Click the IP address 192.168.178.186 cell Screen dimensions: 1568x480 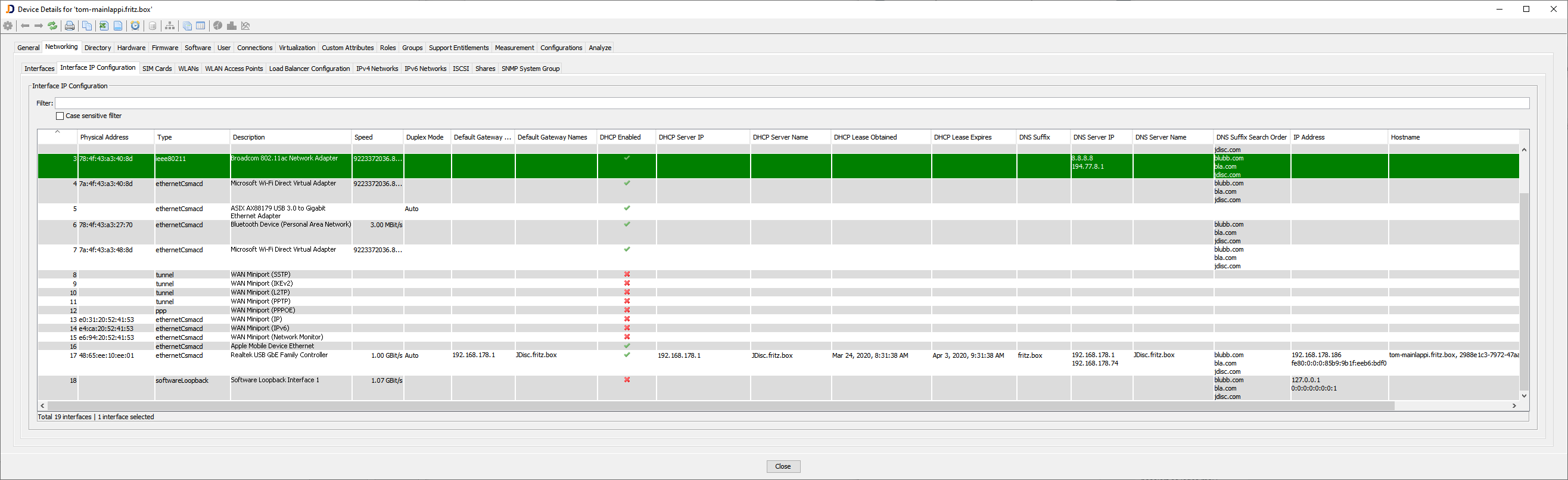1316,355
